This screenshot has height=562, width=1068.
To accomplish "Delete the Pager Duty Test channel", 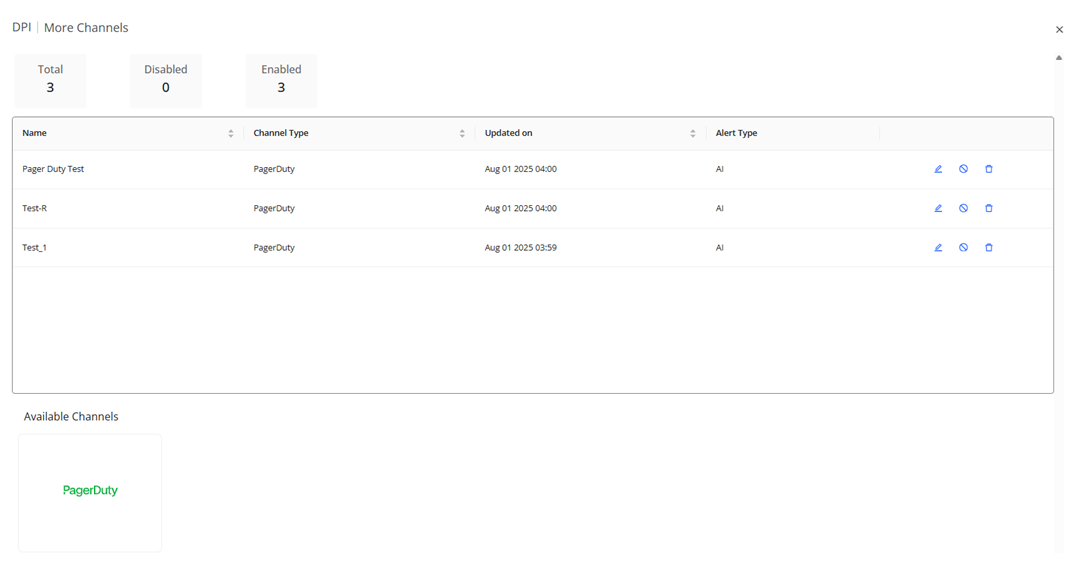I will pyautogui.click(x=989, y=169).
